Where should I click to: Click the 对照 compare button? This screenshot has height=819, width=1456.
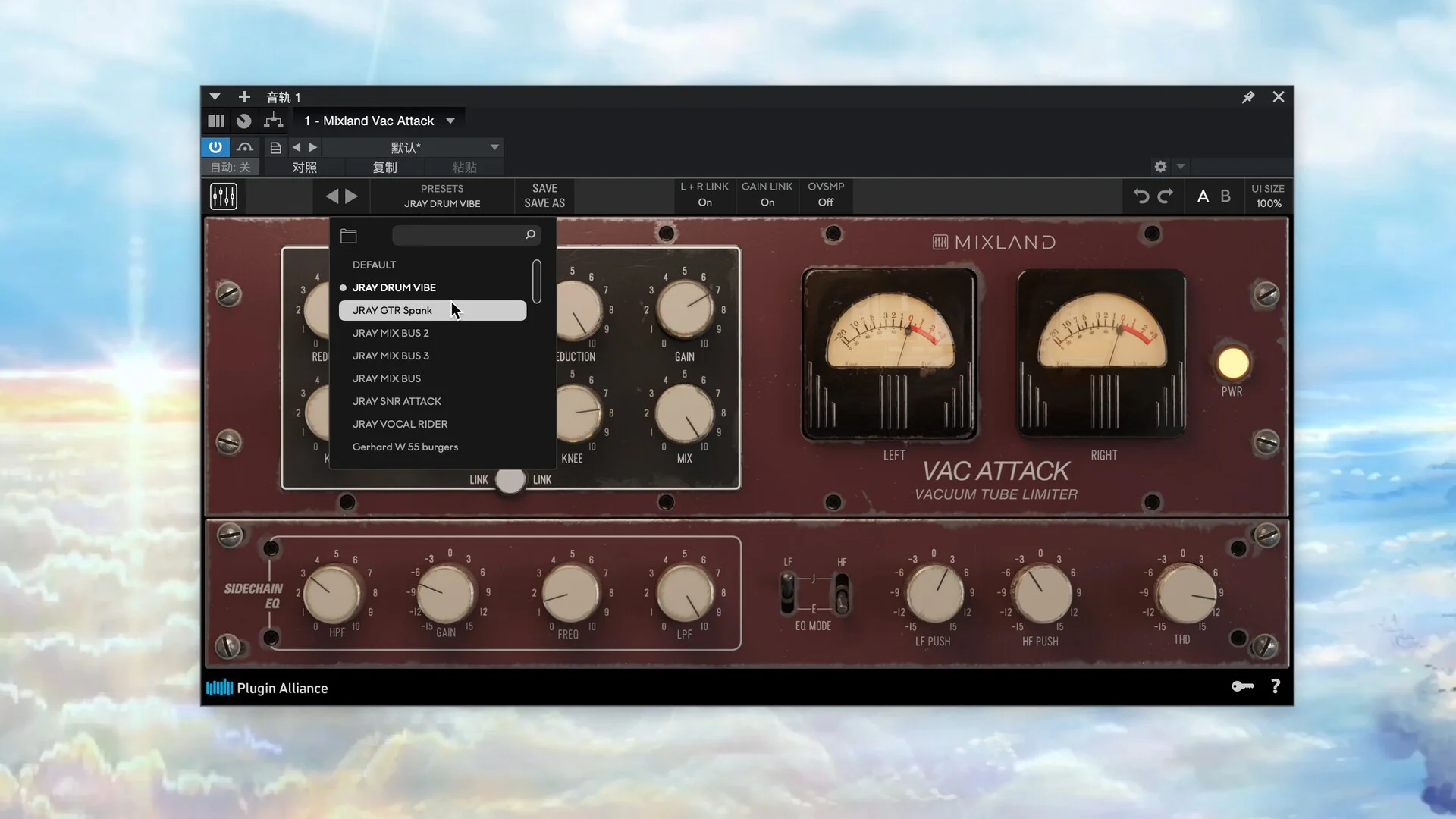click(304, 167)
